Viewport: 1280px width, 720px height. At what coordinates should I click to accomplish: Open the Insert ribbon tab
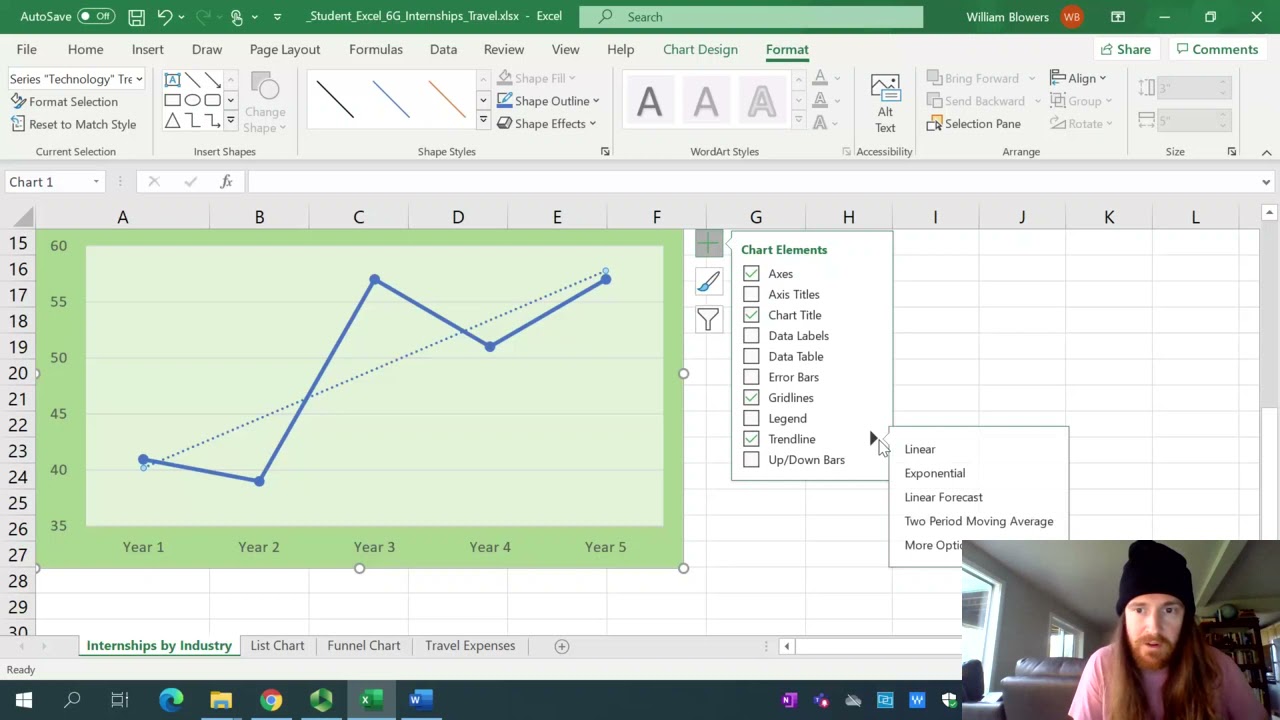pos(147,49)
